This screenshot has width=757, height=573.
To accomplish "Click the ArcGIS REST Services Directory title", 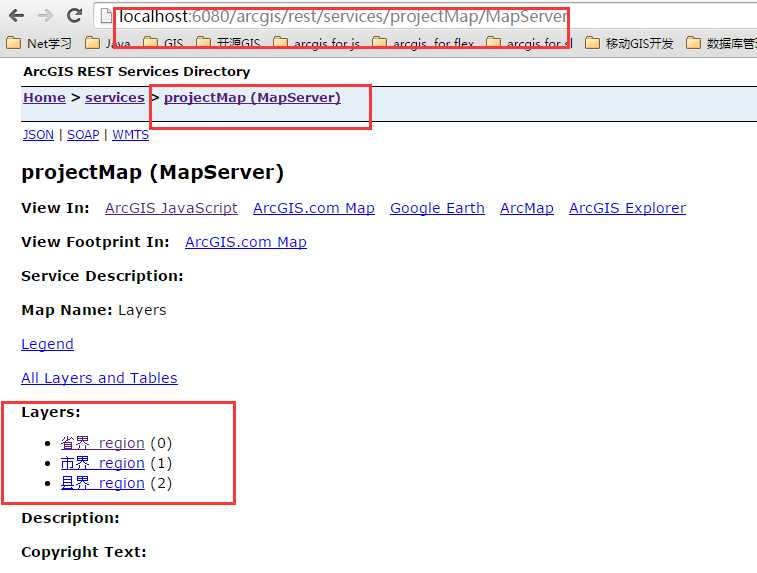I will coord(137,71).
